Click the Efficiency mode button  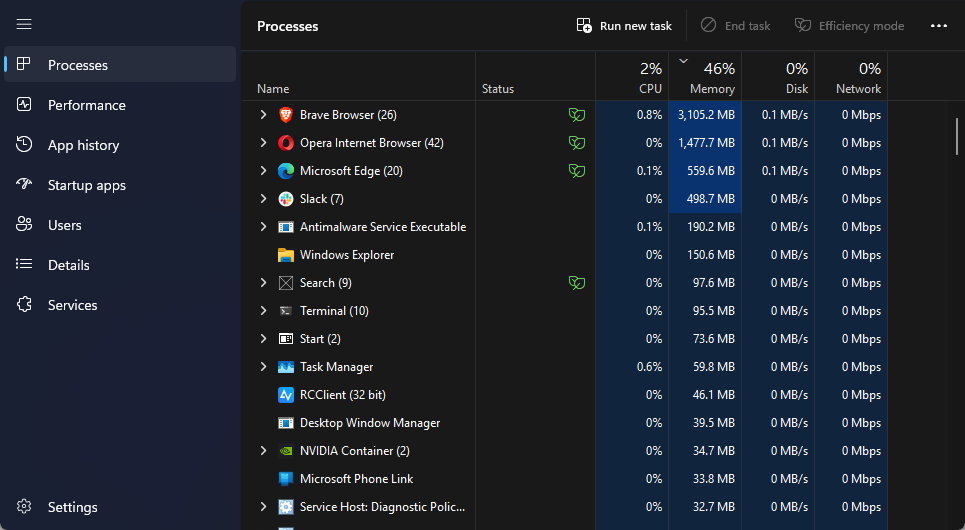tap(849, 26)
